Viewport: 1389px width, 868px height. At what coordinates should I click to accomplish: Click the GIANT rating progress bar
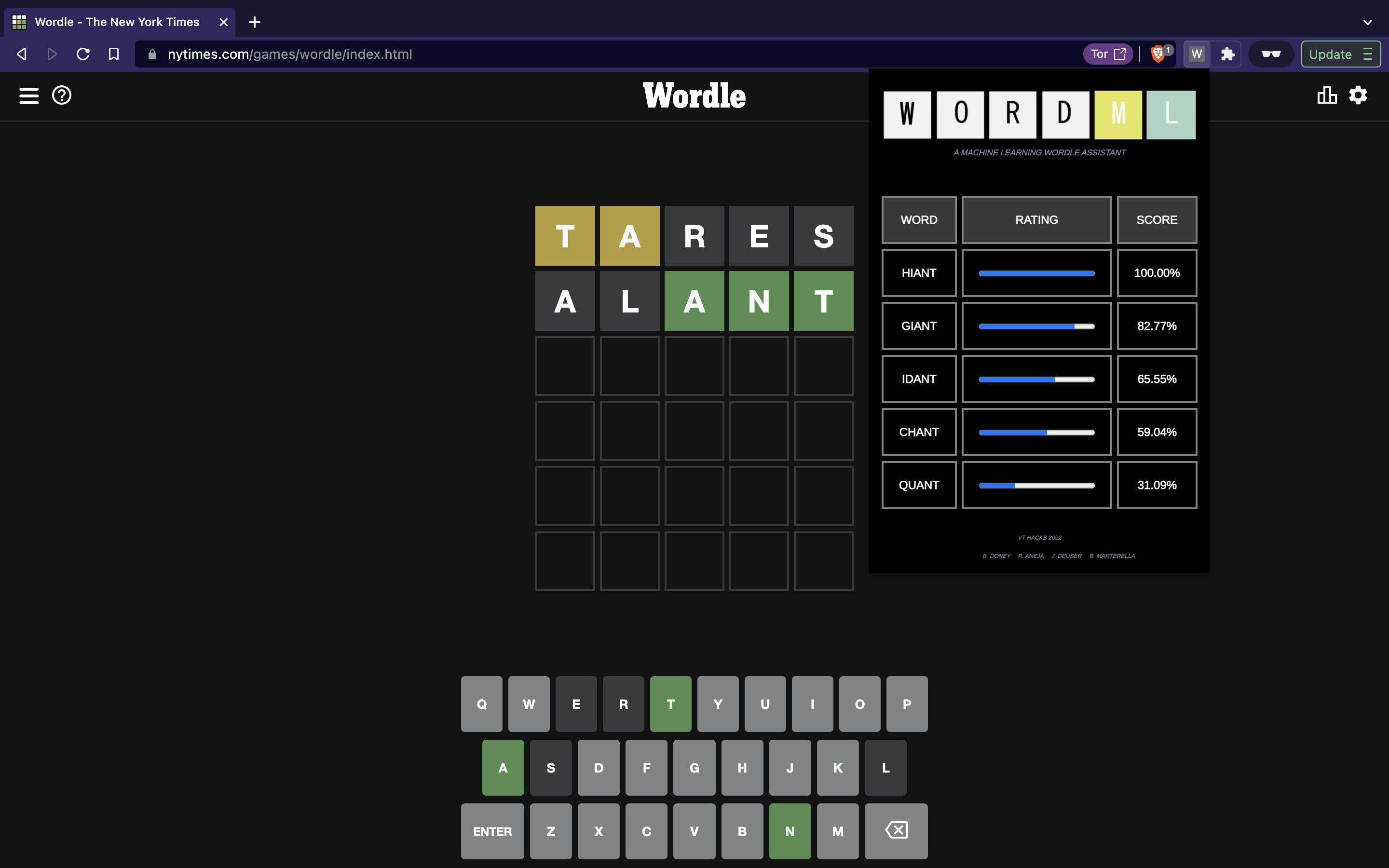click(x=1036, y=326)
